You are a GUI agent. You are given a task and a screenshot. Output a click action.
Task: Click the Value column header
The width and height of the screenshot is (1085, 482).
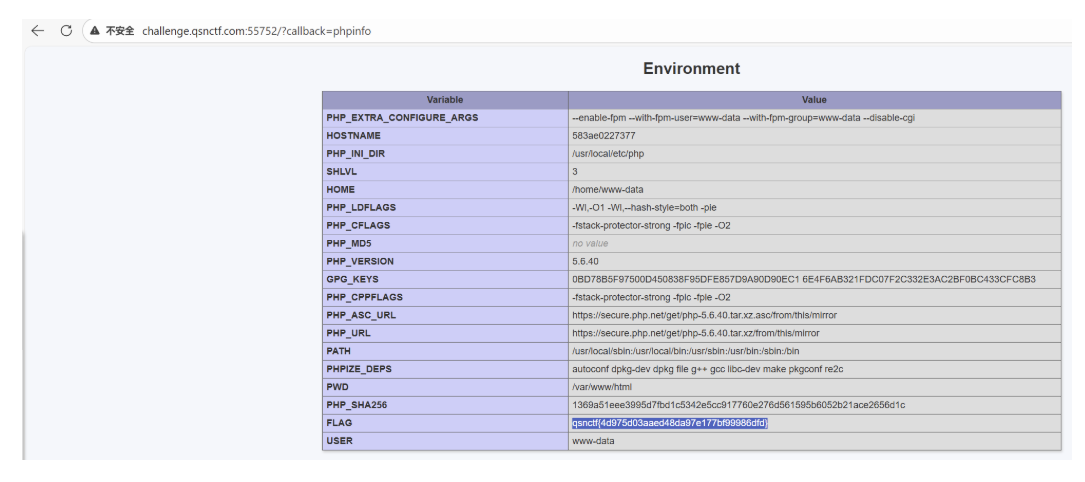click(x=814, y=100)
